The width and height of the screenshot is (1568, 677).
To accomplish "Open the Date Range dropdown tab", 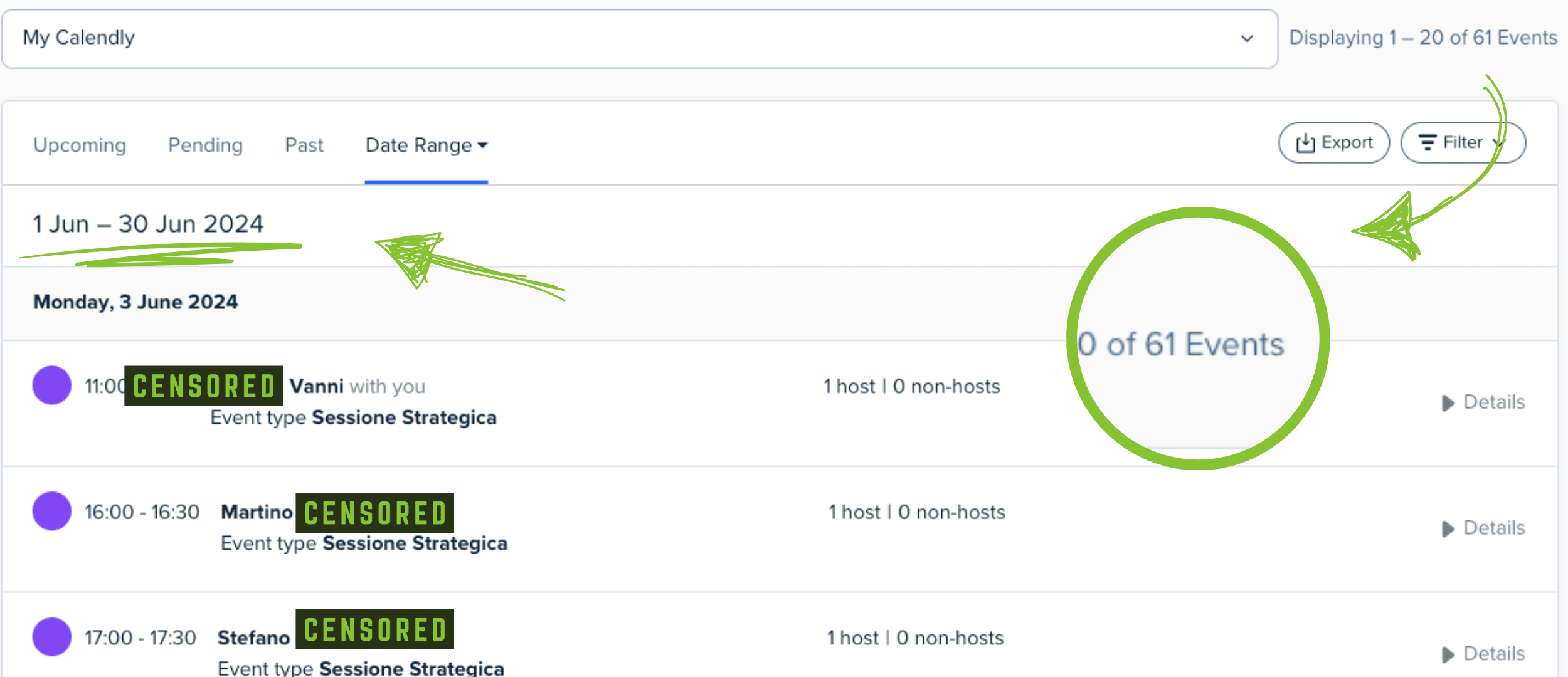I will pos(426,145).
